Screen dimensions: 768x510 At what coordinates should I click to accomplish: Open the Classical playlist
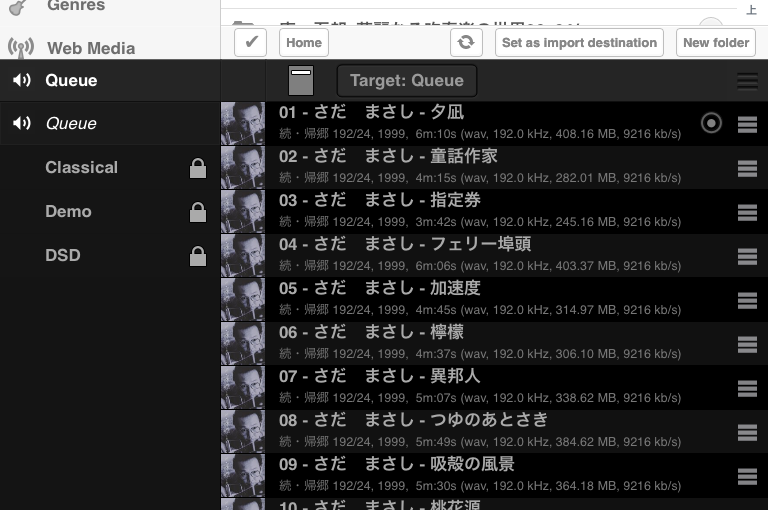tap(81, 168)
